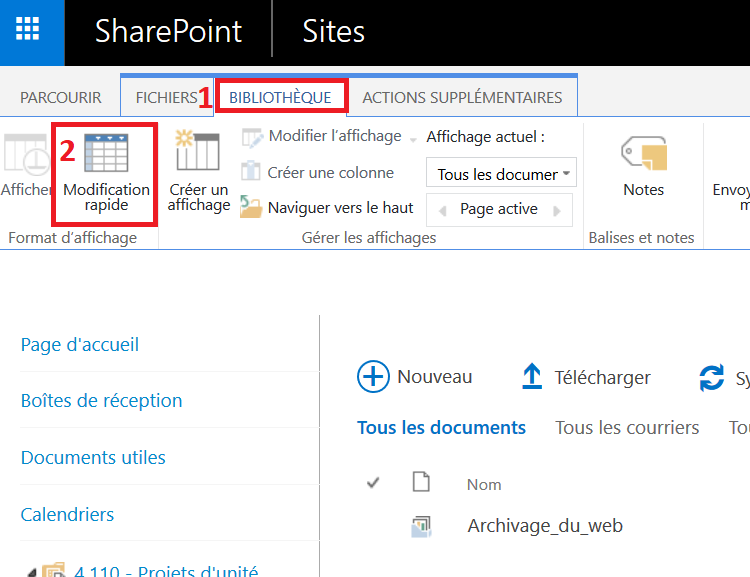The width and height of the screenshot is (750, 577).
Task: Click the Créer un affichage icon
Action: click(197, 152)
